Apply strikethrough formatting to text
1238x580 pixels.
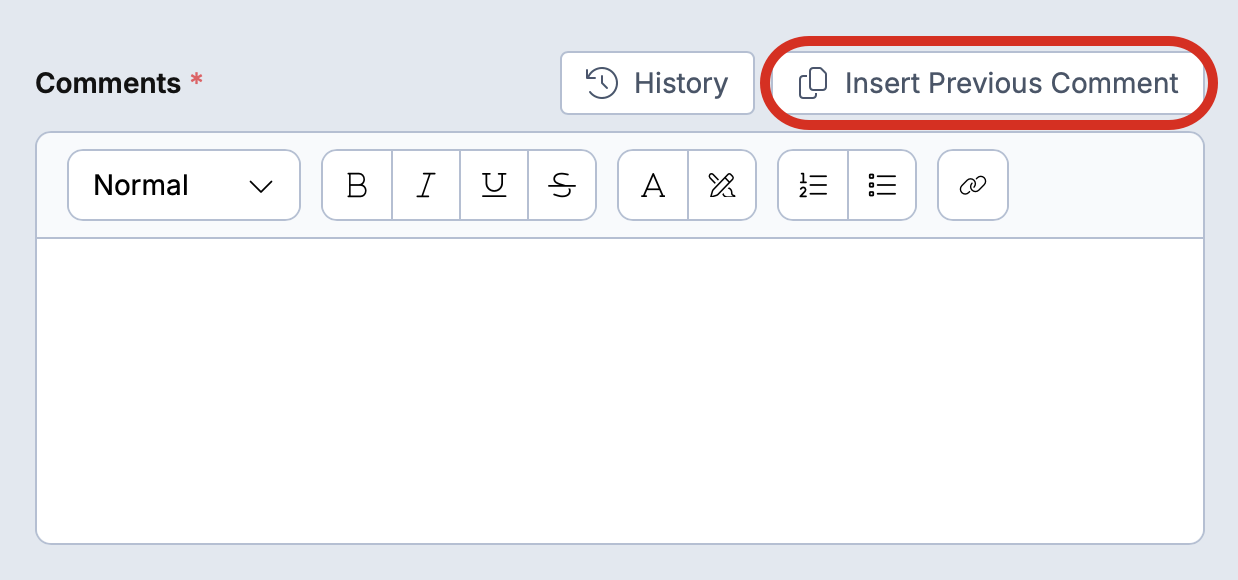(x=562, y=185)
